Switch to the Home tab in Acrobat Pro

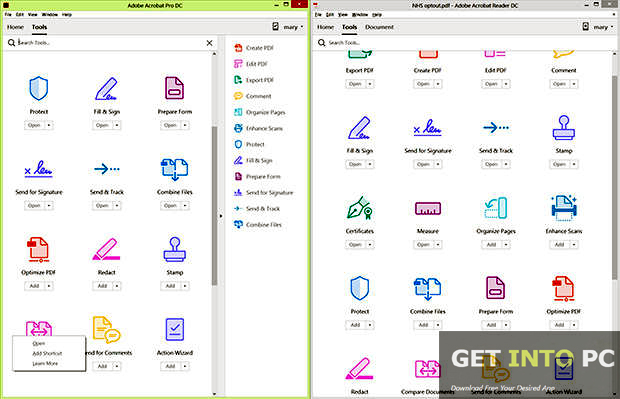[15, 27]
